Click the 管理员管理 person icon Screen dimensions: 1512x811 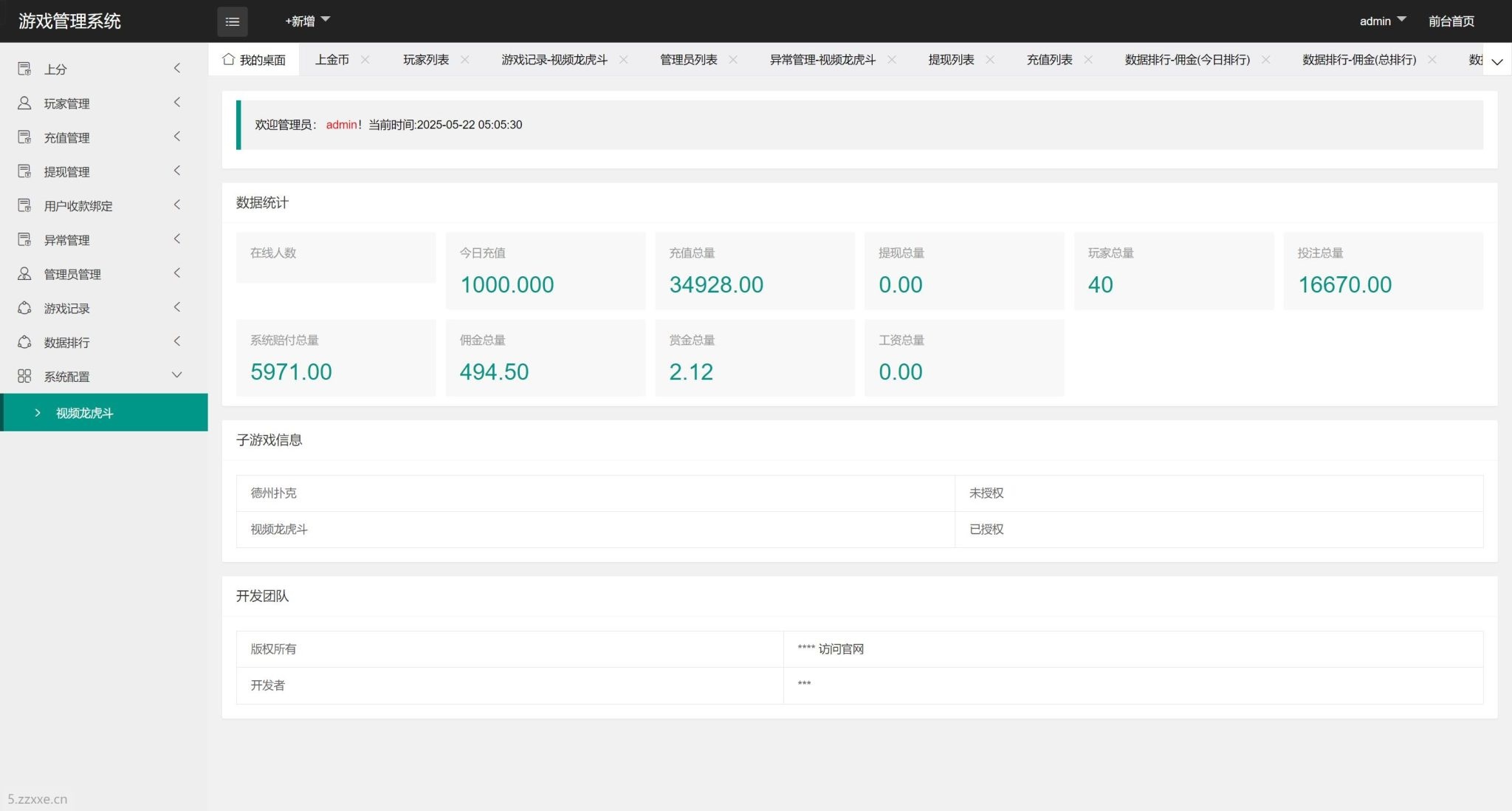pyautogui.click(x=24, y=274)
